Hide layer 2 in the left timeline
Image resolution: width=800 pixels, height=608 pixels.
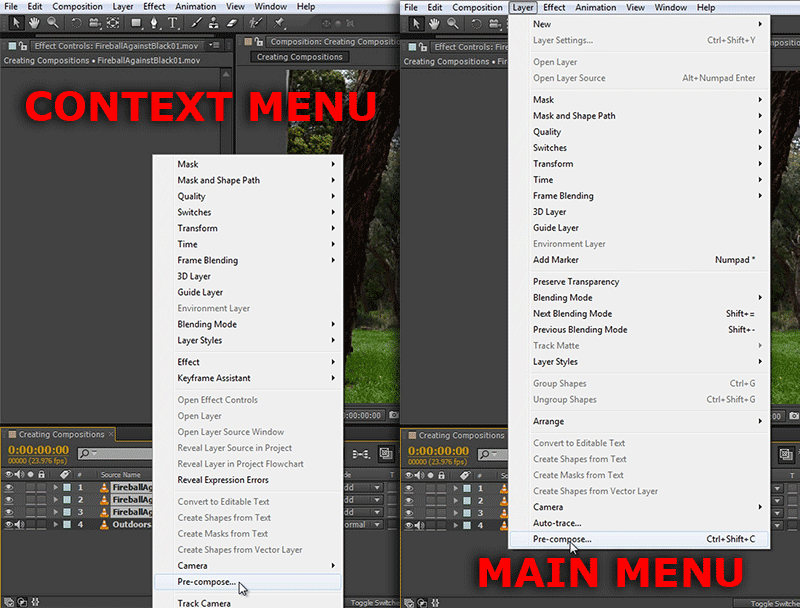9,499
